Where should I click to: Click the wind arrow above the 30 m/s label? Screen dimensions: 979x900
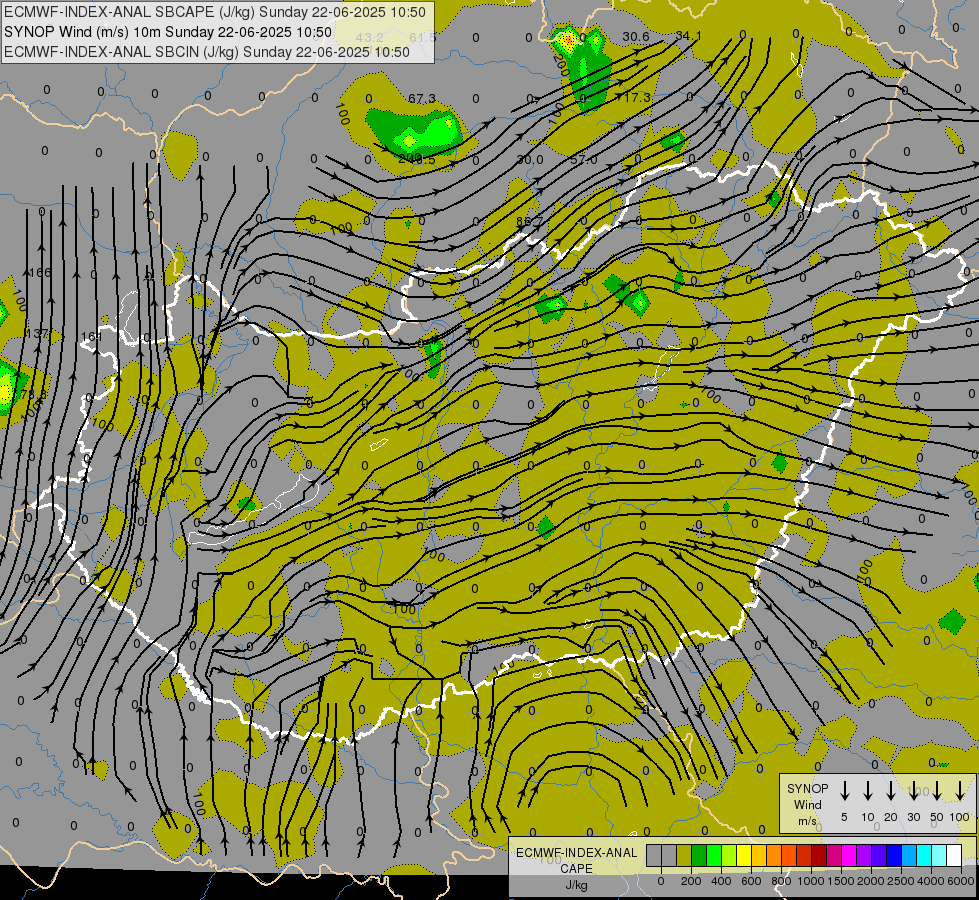914,790
